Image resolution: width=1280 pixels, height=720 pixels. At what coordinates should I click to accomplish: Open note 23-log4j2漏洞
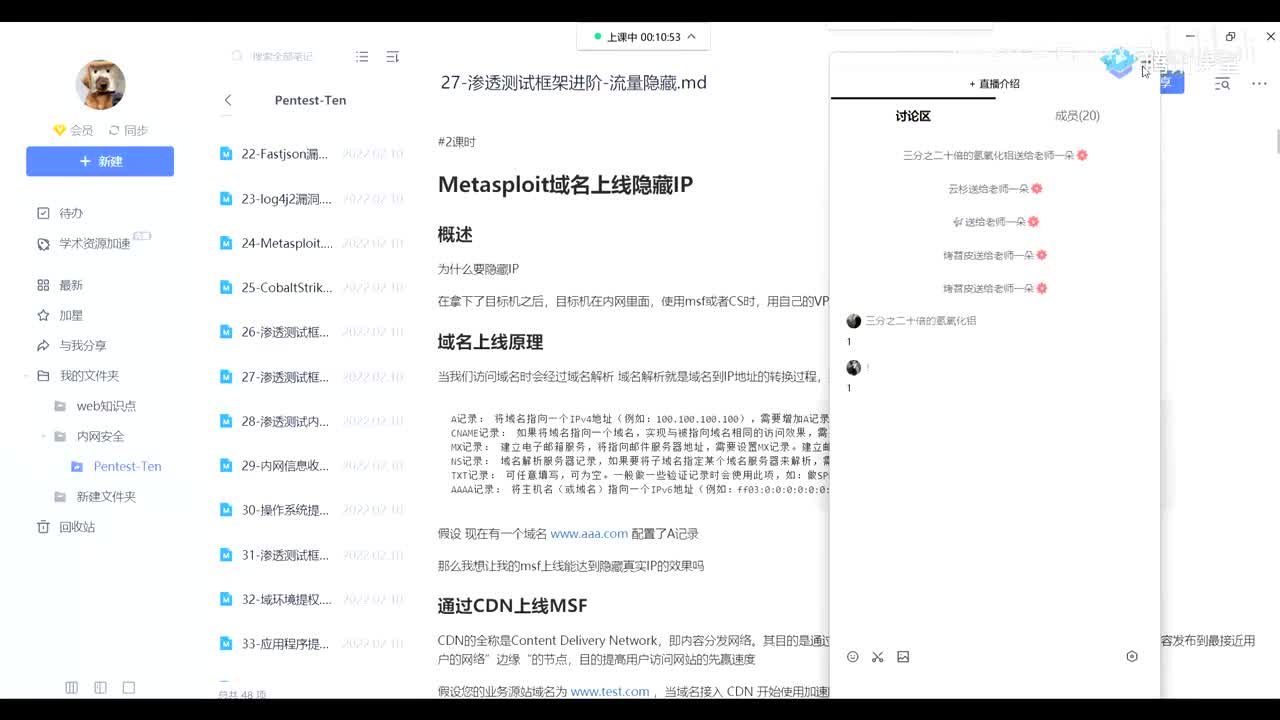point(310,199)
